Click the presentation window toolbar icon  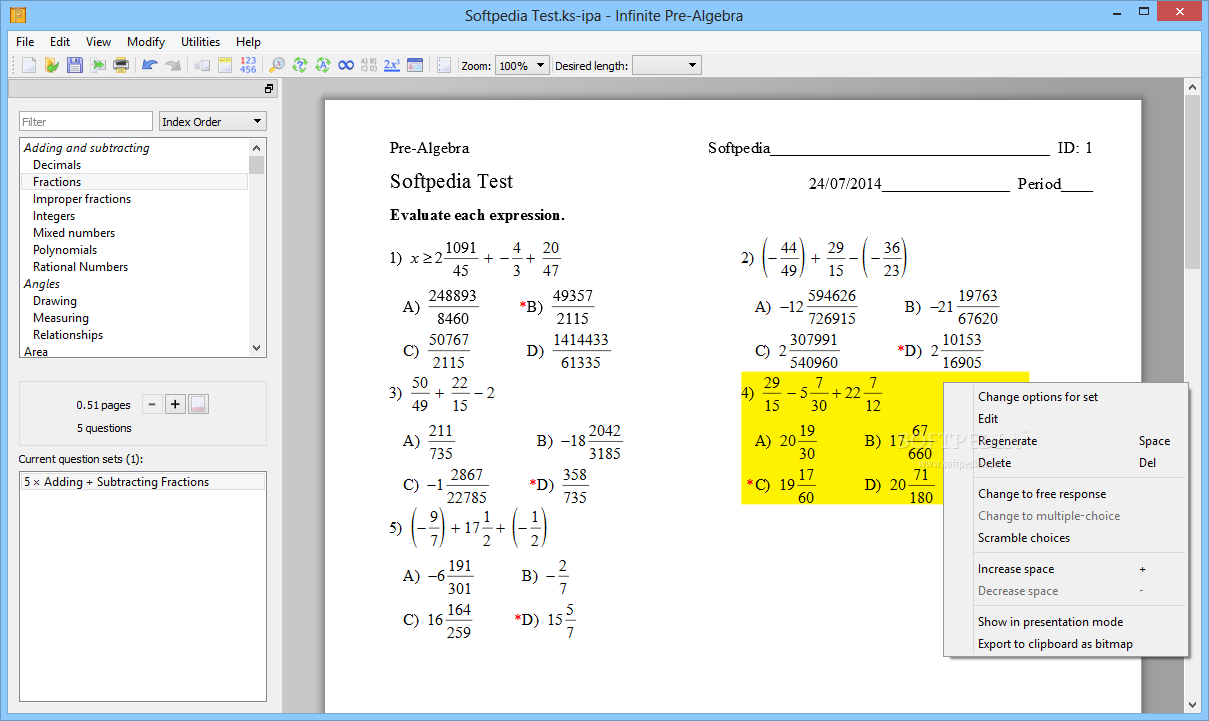(x=415, y=65)
